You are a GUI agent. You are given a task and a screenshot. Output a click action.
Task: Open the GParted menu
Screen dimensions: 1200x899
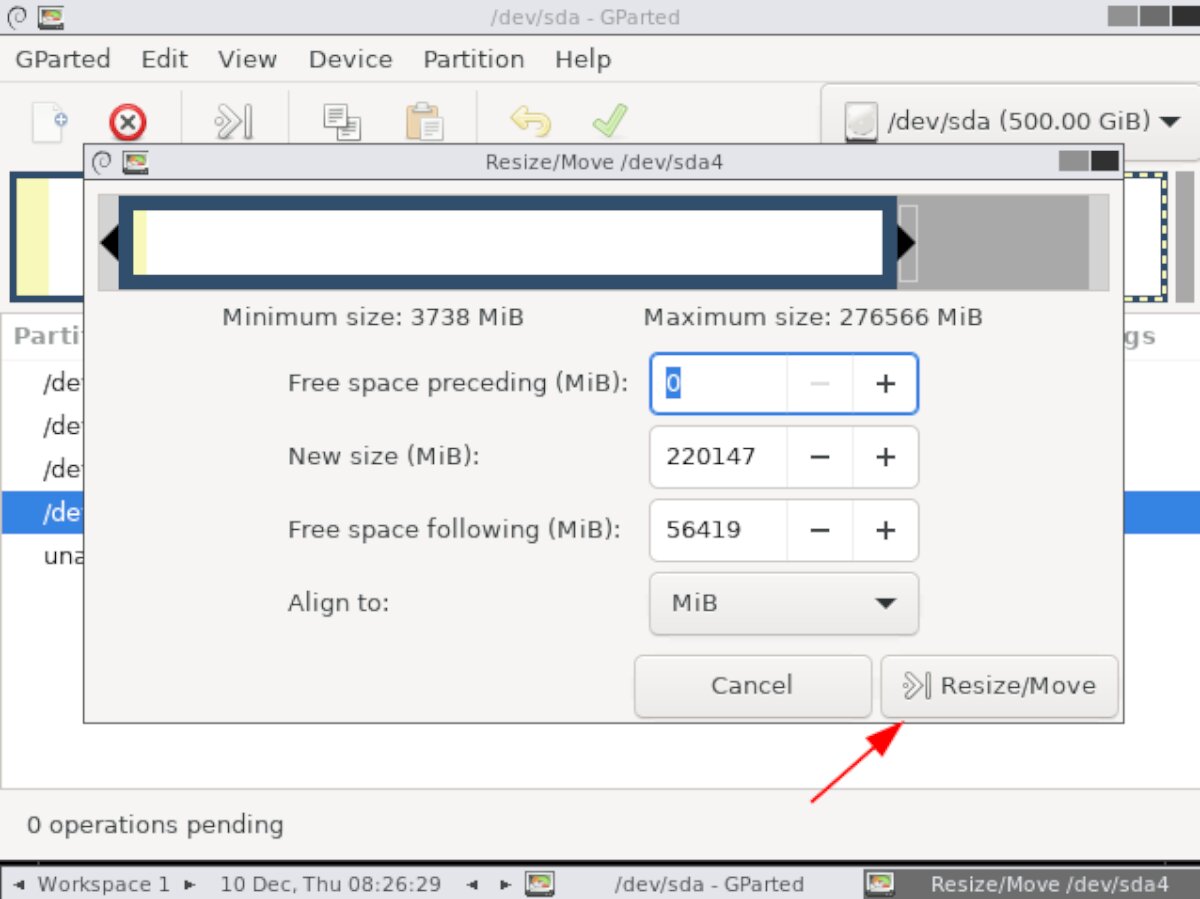click(x=62, y=59)
